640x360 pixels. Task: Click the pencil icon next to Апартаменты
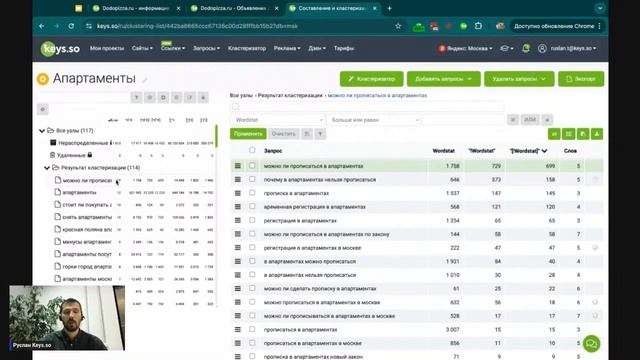tap(144, 80)
